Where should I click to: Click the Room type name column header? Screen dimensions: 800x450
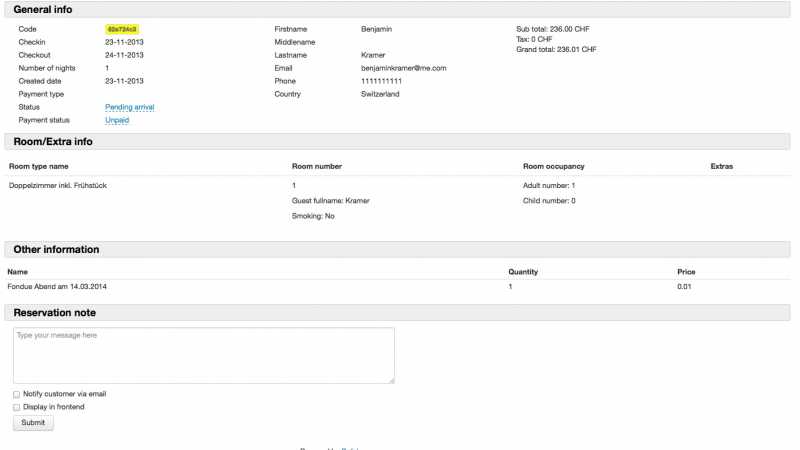39,166
